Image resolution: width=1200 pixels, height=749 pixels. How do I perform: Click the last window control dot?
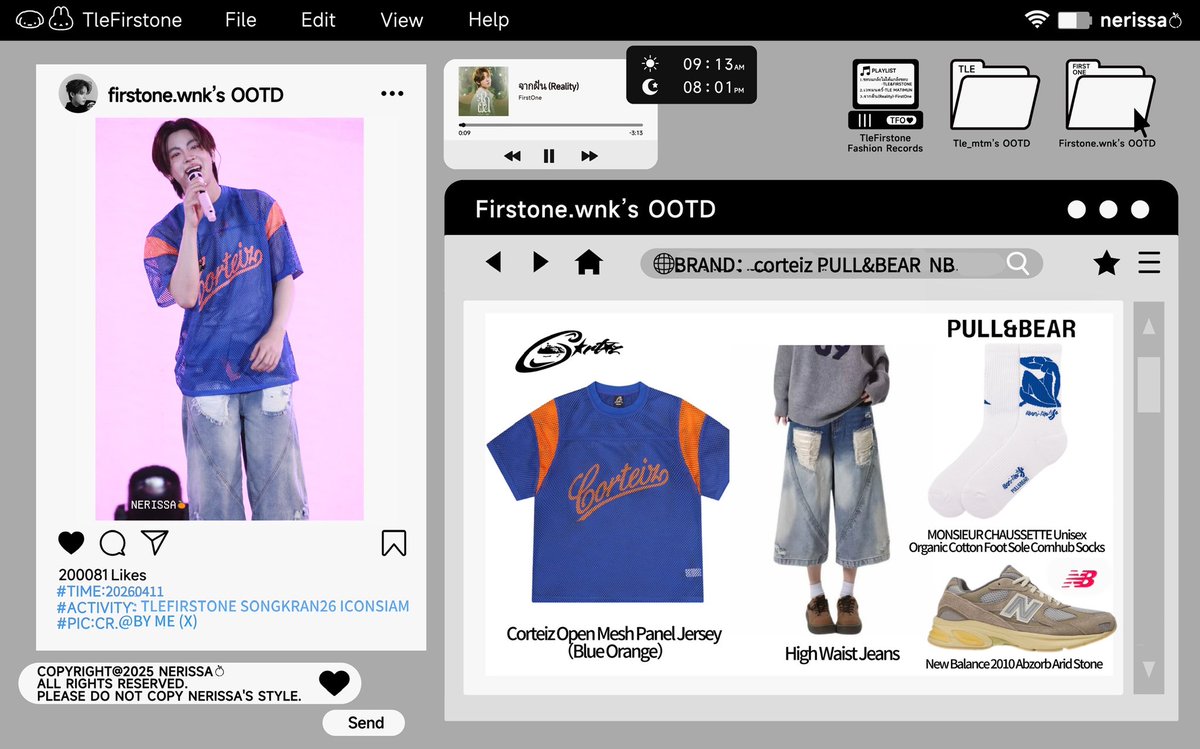click(x=1140, y=210)
